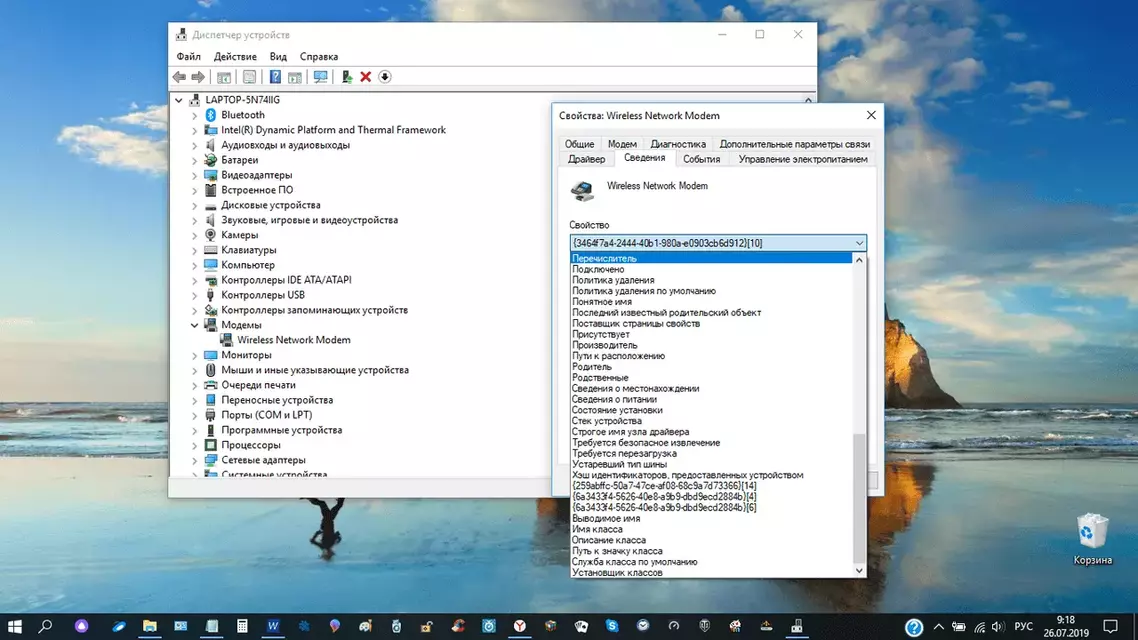
Task: Open Word from the taskbar
Action: (x=273, y=626)
